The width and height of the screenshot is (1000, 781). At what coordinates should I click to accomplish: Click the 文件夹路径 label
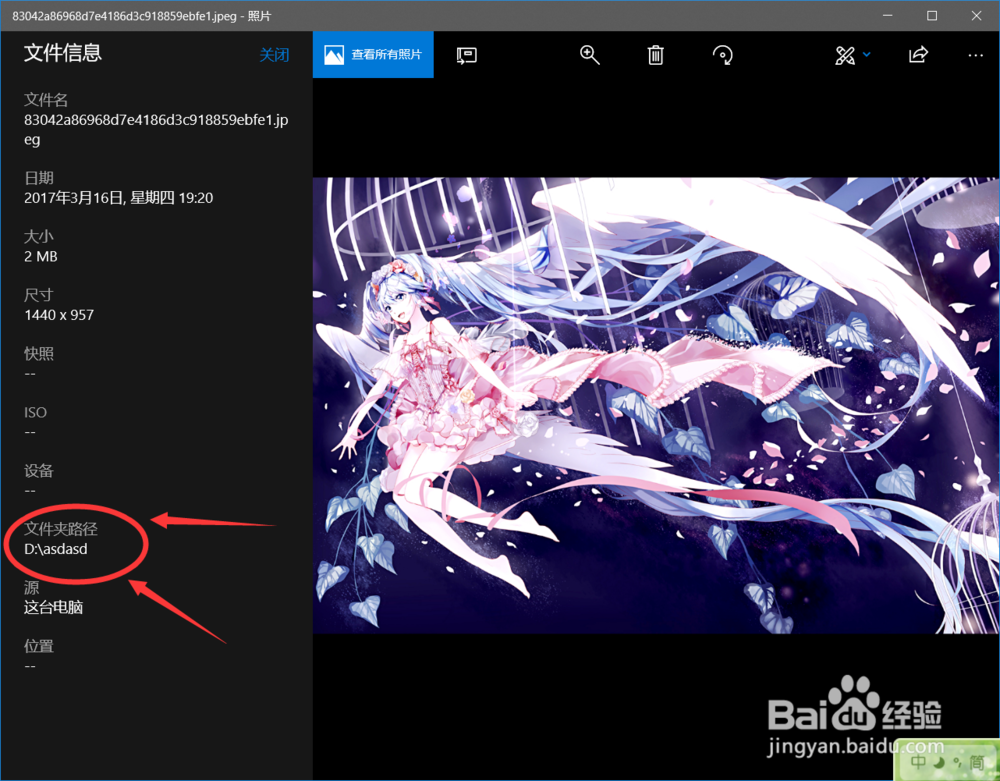pyautogui.click(x=61, y=529)
